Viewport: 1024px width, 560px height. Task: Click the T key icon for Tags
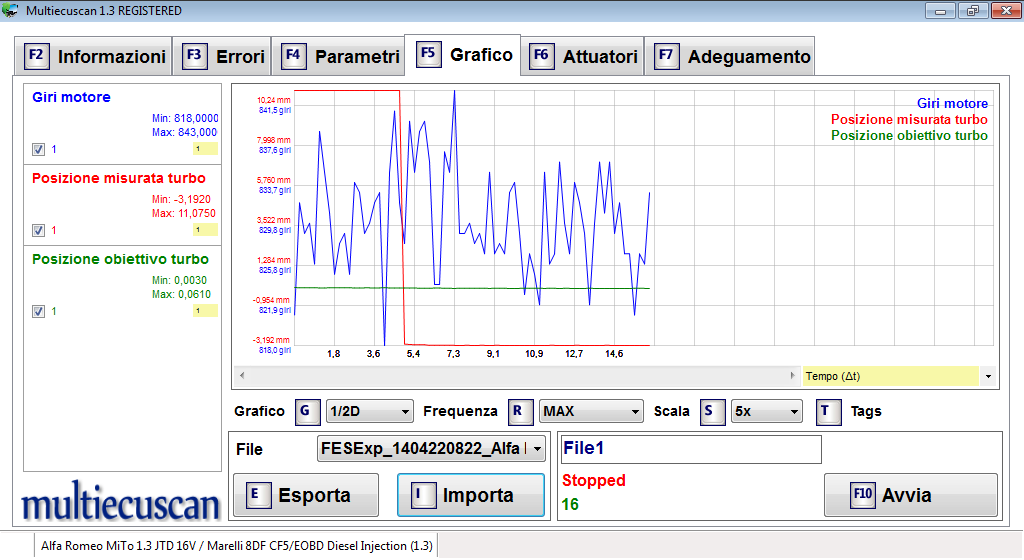[826, 411]
